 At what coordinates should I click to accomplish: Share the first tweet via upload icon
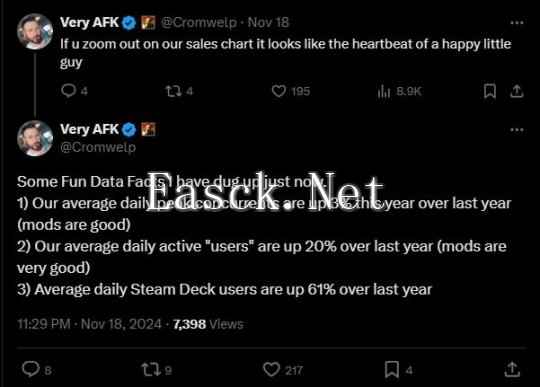point(517,91)
